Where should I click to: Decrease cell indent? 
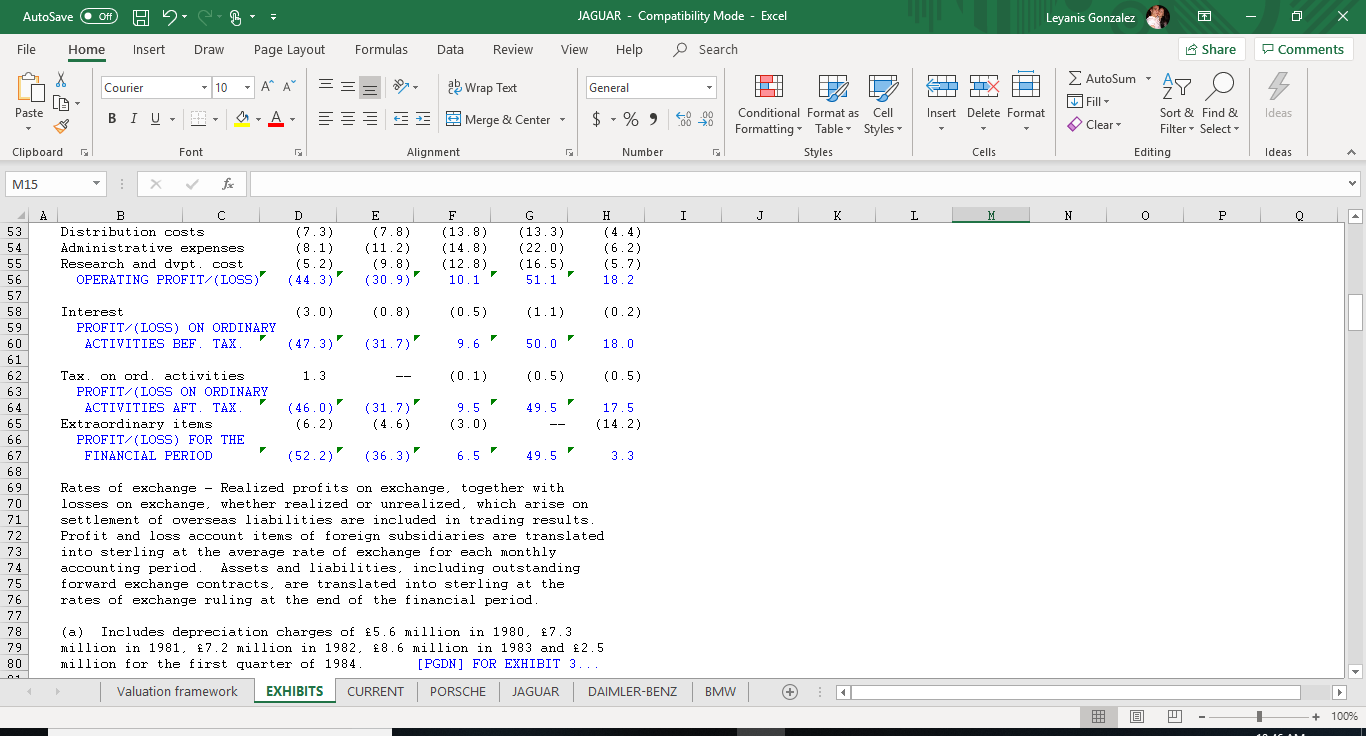(400, 119)
